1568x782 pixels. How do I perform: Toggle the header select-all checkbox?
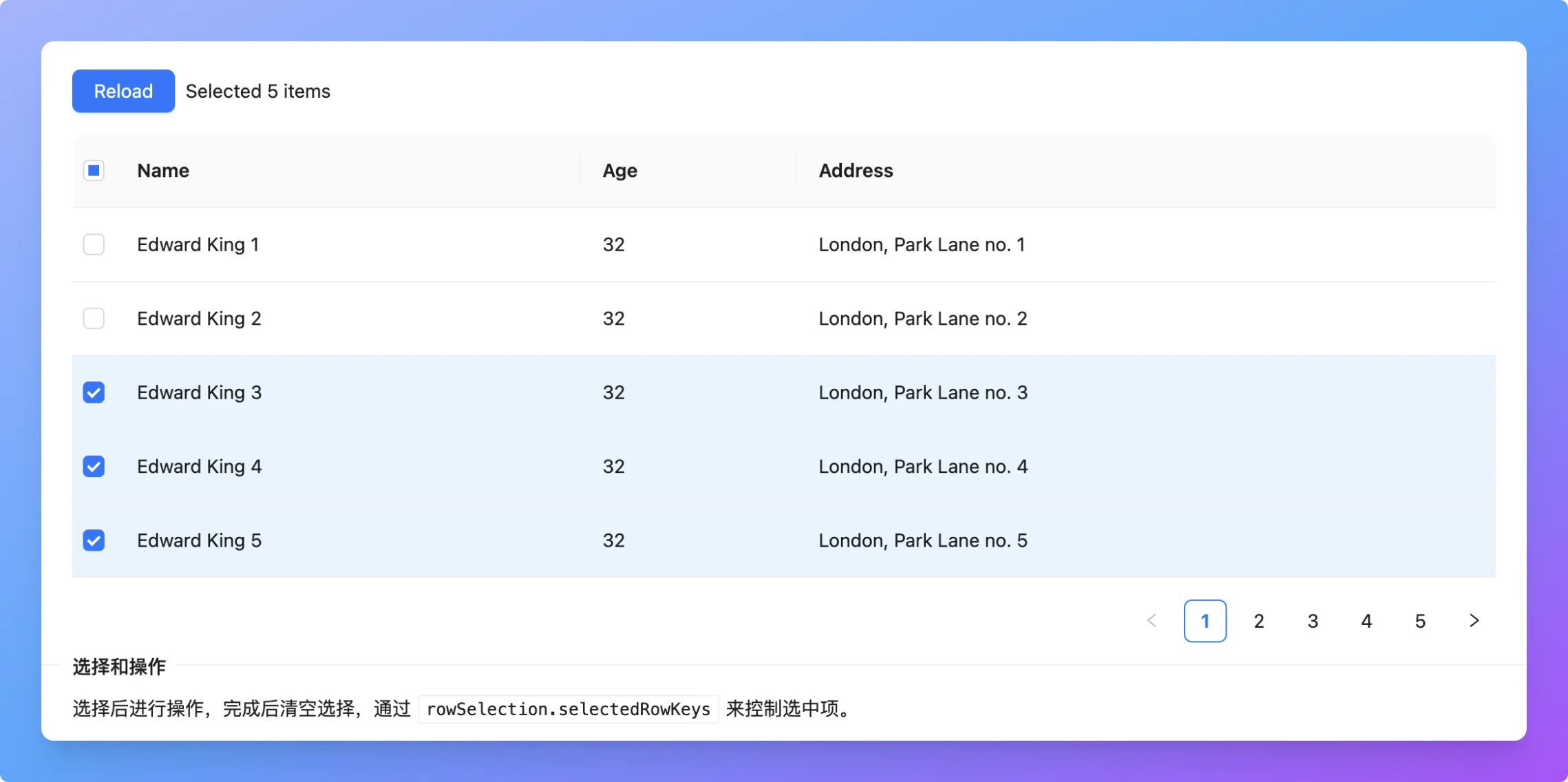pyautogui.click(x=94, y=170)
